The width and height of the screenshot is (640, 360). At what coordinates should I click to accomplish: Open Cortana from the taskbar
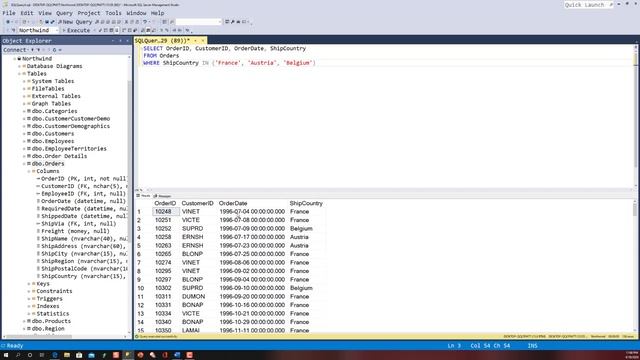(30, 355)
